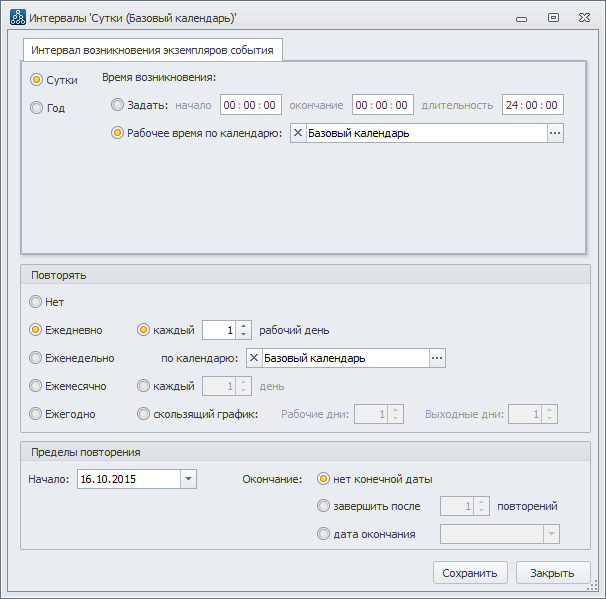Click the 'длительность' time field

(533, 105)
